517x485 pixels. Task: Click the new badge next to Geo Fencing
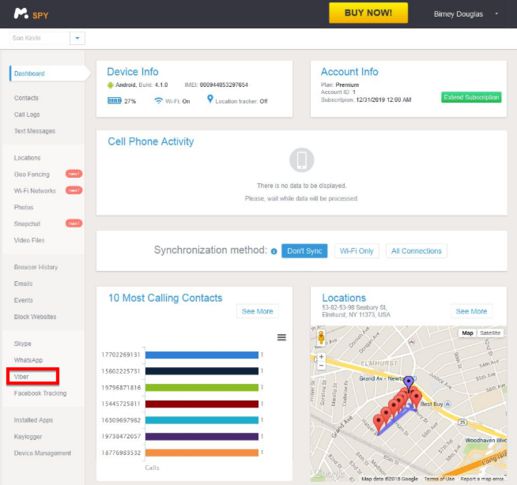(74, 174)
